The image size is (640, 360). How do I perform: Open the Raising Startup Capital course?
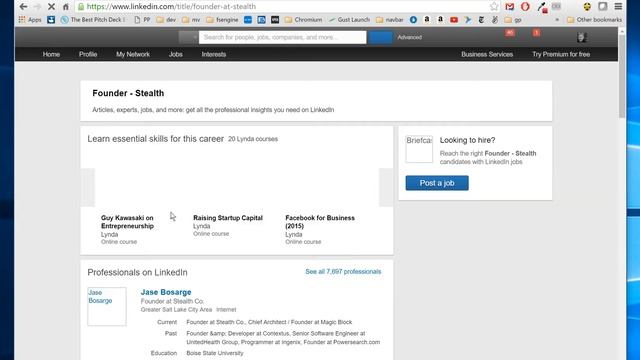[x=228, y=218]
